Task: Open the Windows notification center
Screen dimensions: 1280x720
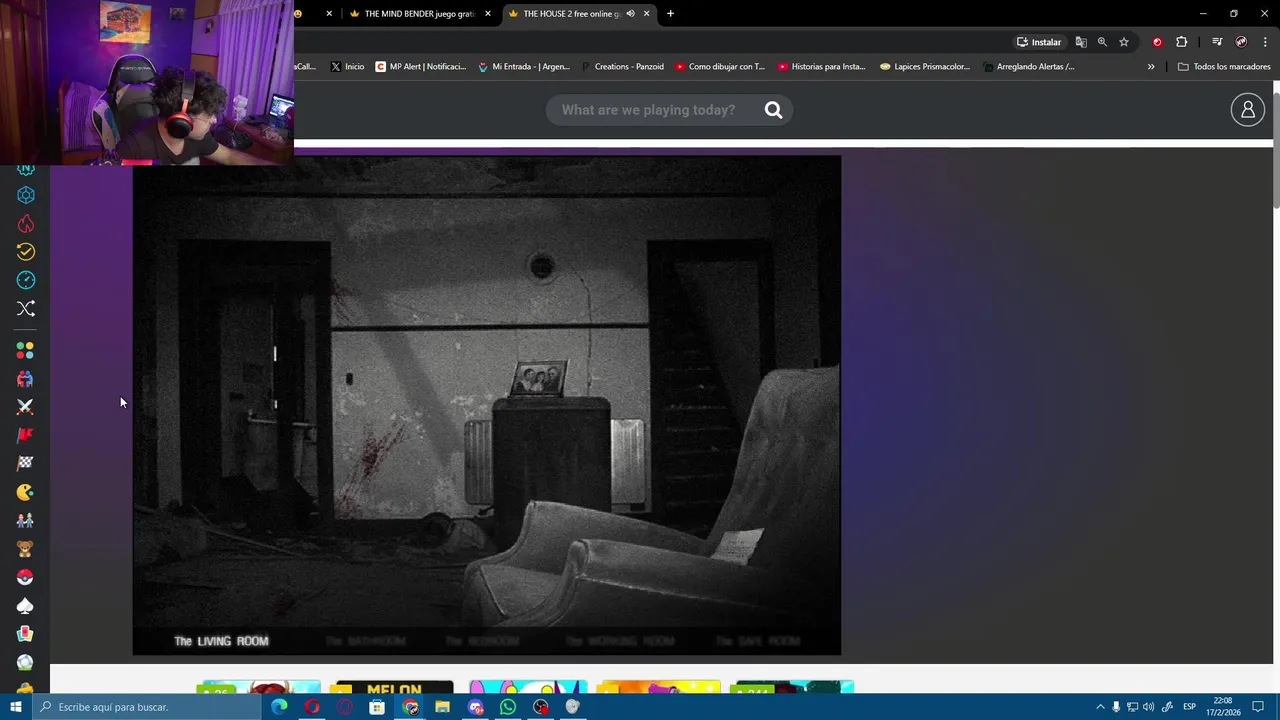Action: point(1259,707)
